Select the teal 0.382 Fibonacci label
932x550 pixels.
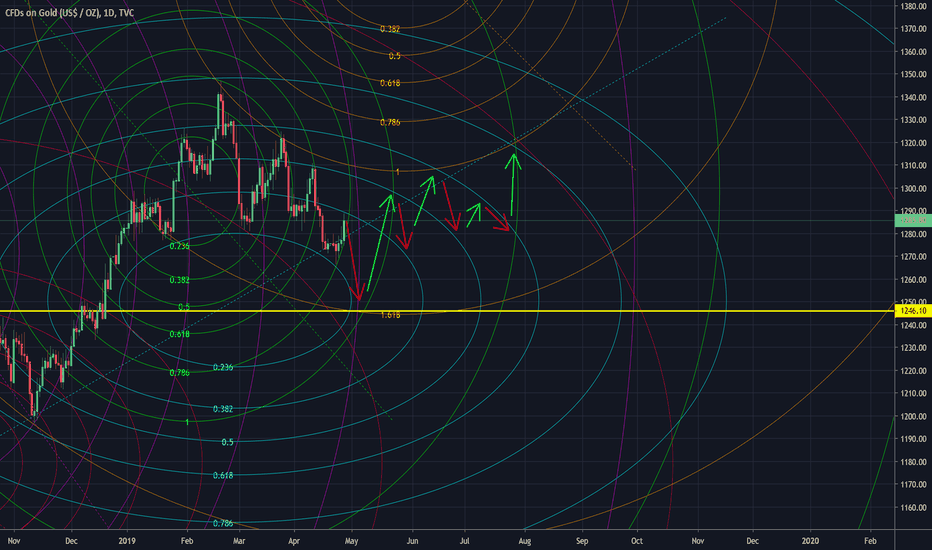223,409
